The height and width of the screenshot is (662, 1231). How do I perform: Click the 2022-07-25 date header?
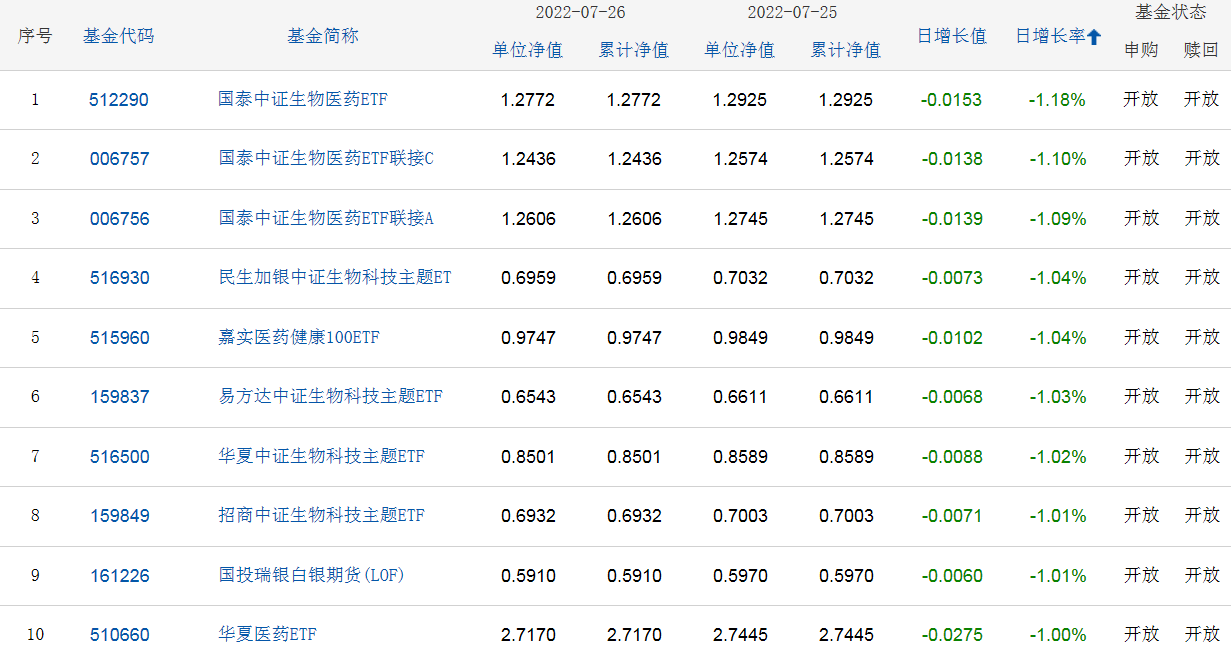point(793,12)
